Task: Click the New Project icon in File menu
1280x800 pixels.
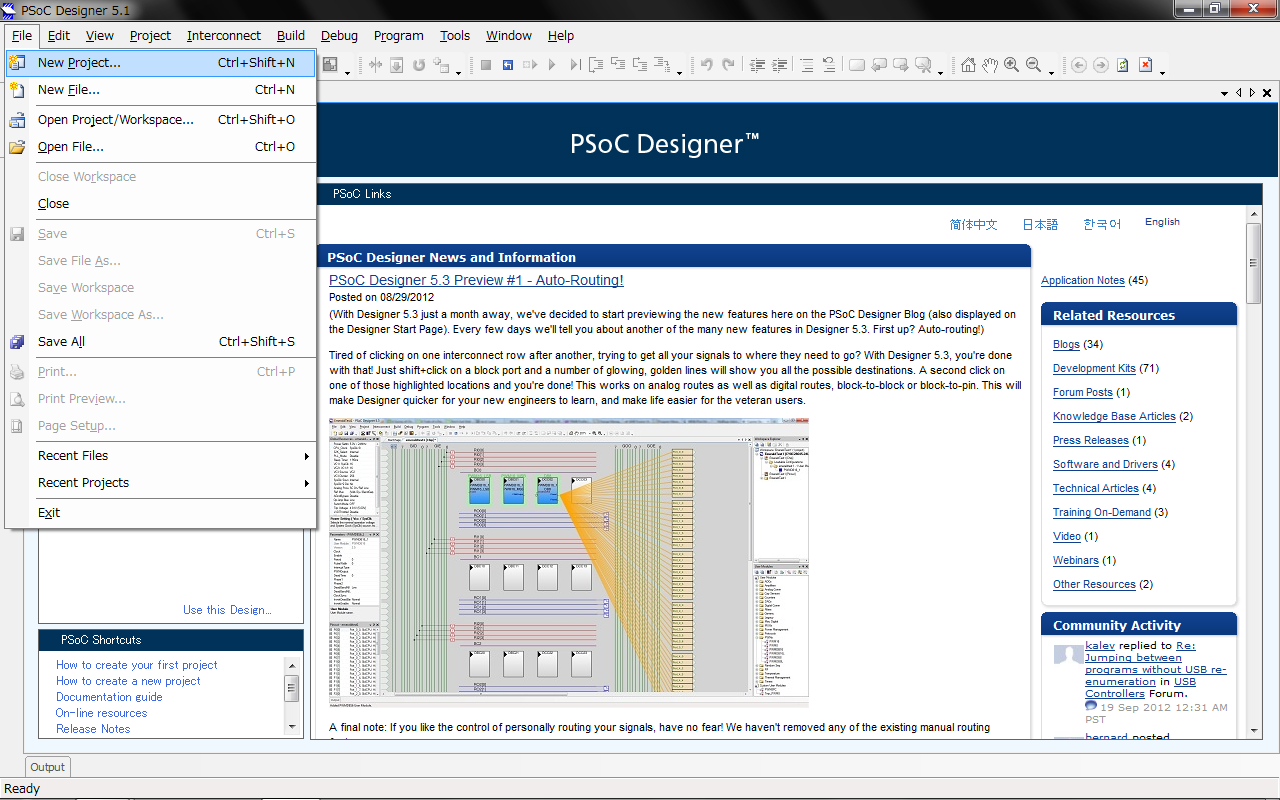Action: (x=17, y=62)
